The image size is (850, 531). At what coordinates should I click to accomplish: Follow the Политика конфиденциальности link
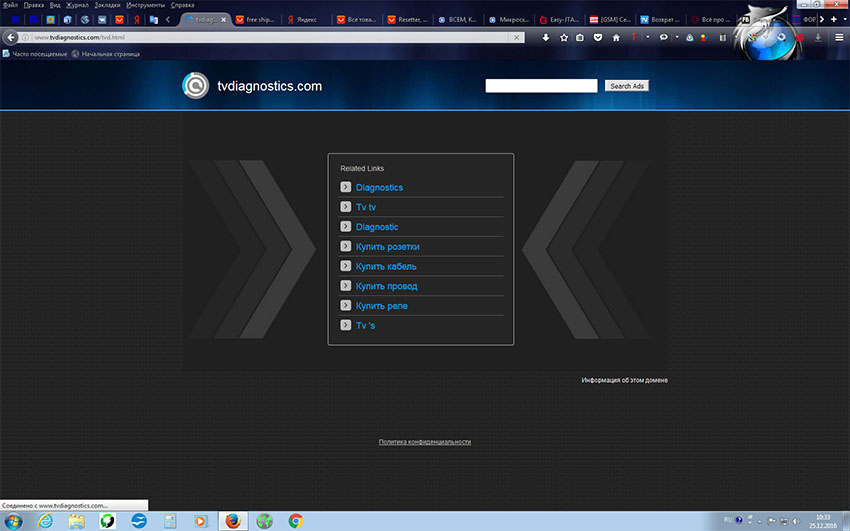click(x=424, y=441)
